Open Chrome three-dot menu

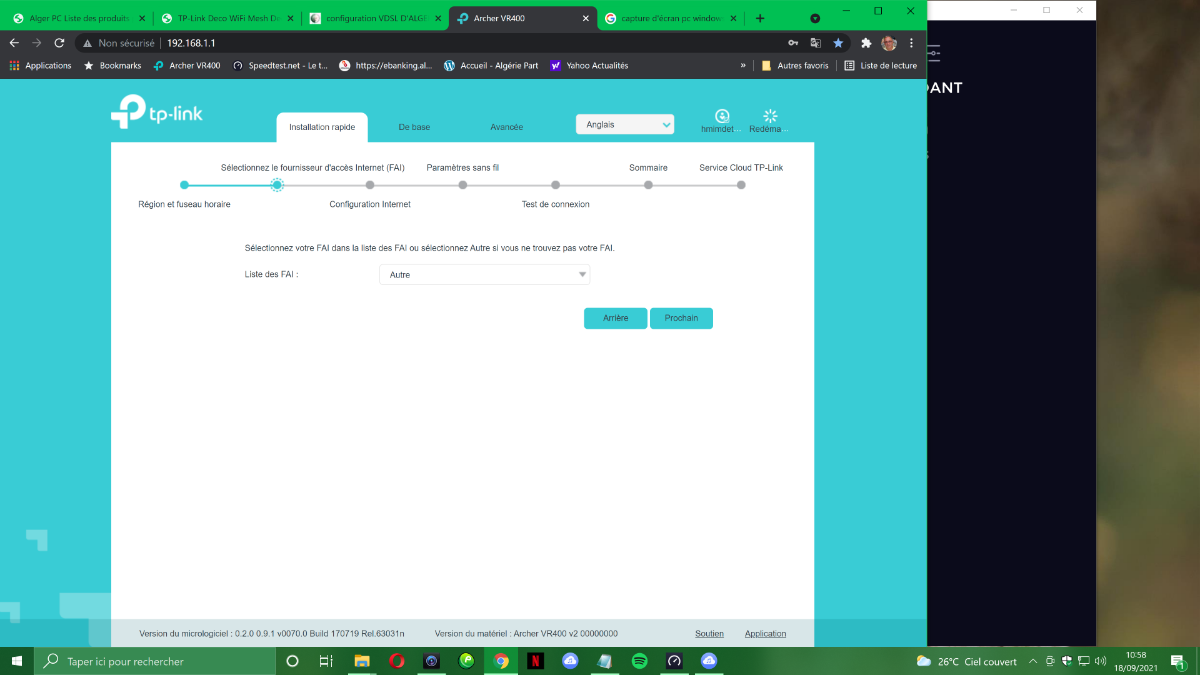click(911, 43)
